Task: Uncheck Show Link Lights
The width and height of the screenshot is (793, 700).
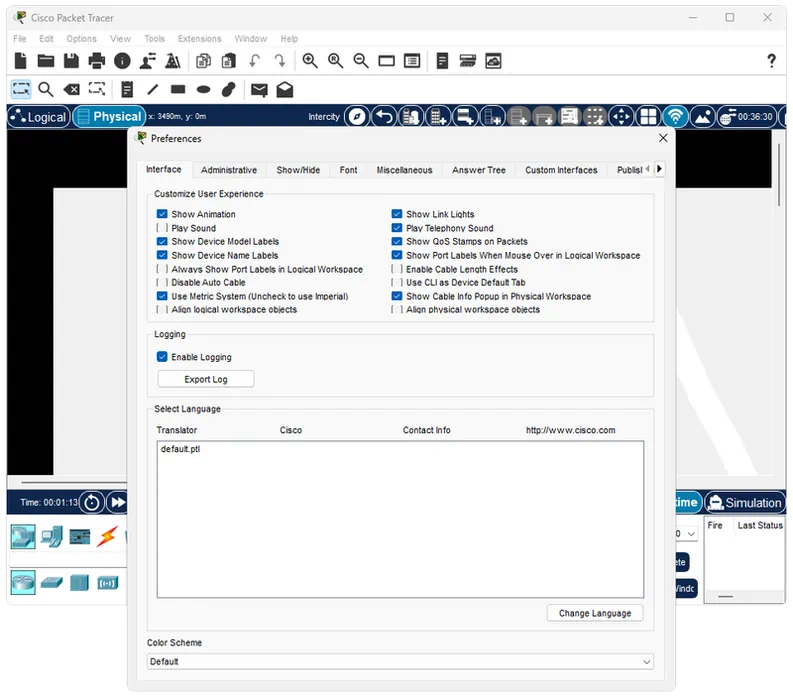Action: click(x=397, y=214)
